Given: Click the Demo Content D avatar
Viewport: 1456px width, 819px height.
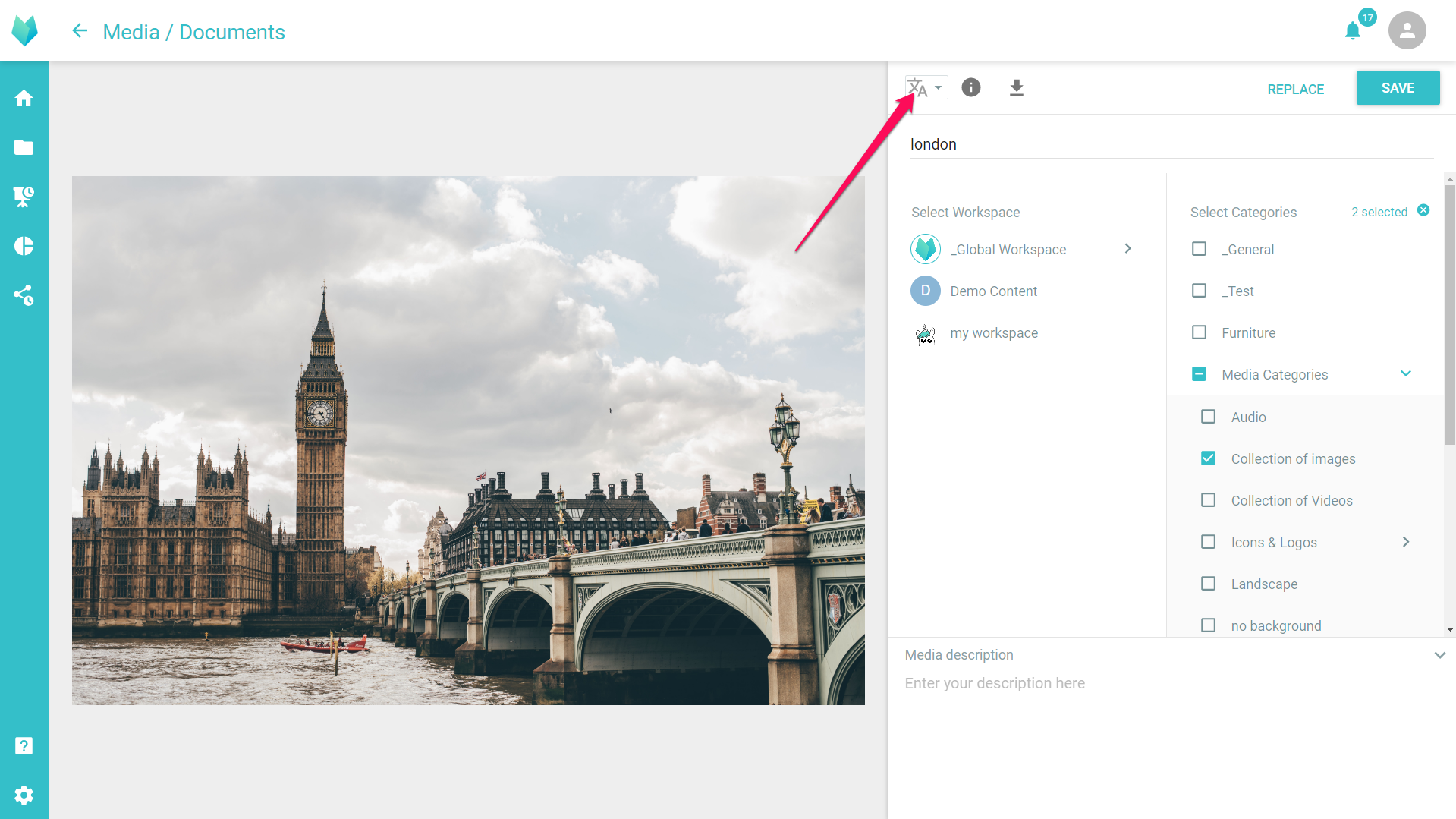Looking at the screenshot, I should coord(926,291).
